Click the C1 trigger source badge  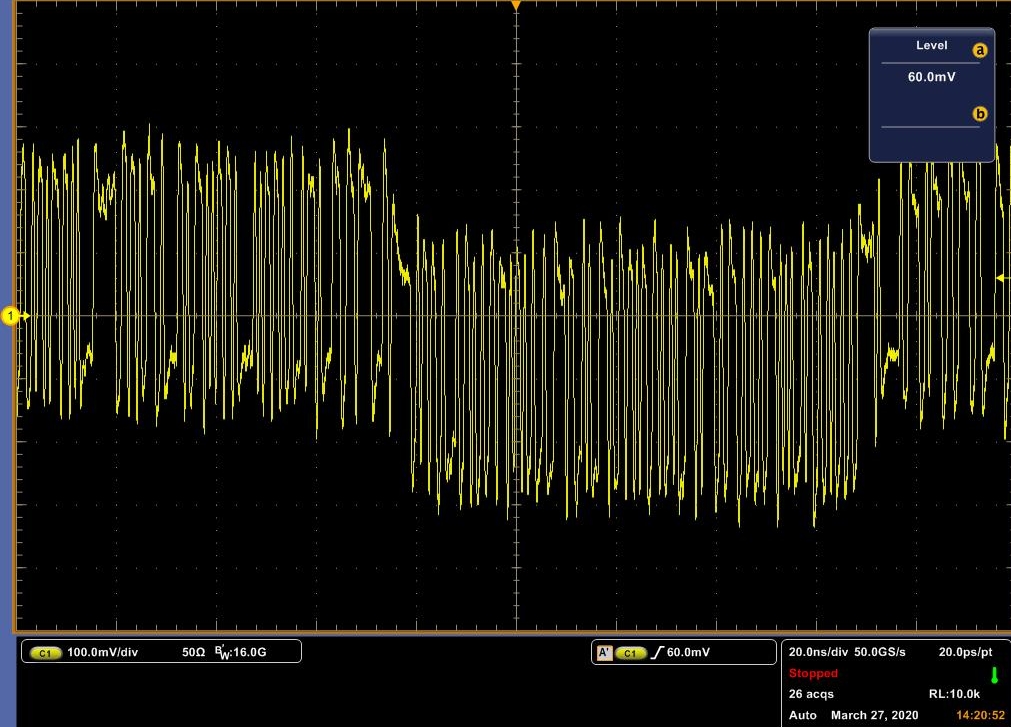click(x=631, y=653)
